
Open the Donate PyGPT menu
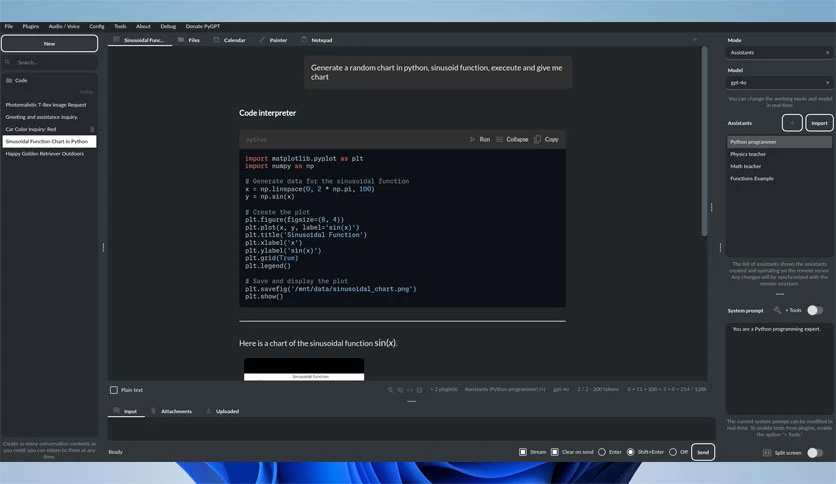[203, 26]
